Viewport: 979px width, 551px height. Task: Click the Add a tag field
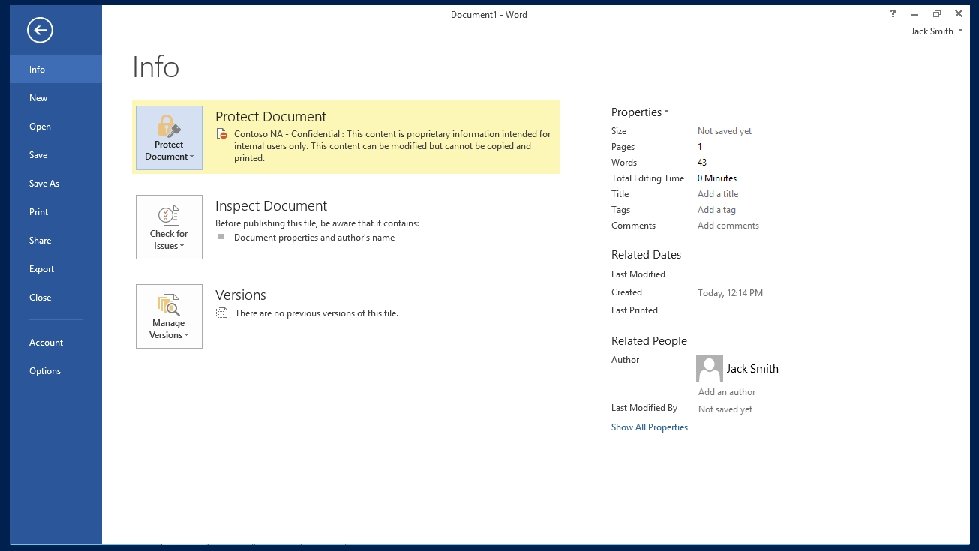(x=716, y=210)
